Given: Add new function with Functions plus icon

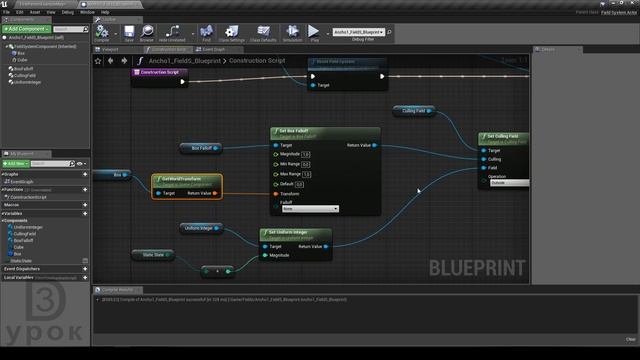Looking at the screenshot, I should point(85,190).
